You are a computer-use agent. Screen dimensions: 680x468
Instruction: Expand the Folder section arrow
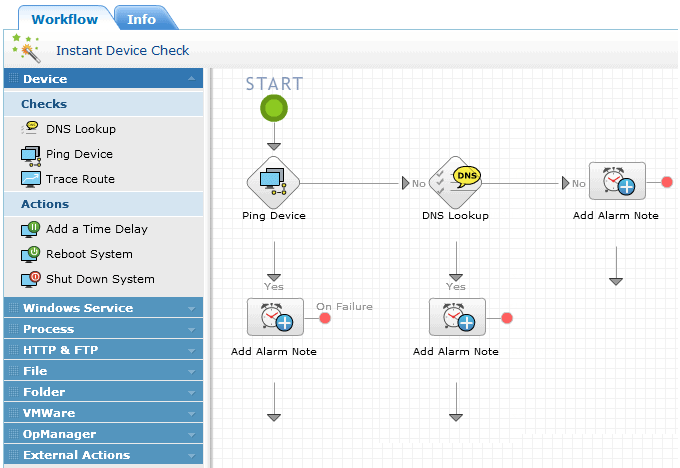click(x=191, y=393)
